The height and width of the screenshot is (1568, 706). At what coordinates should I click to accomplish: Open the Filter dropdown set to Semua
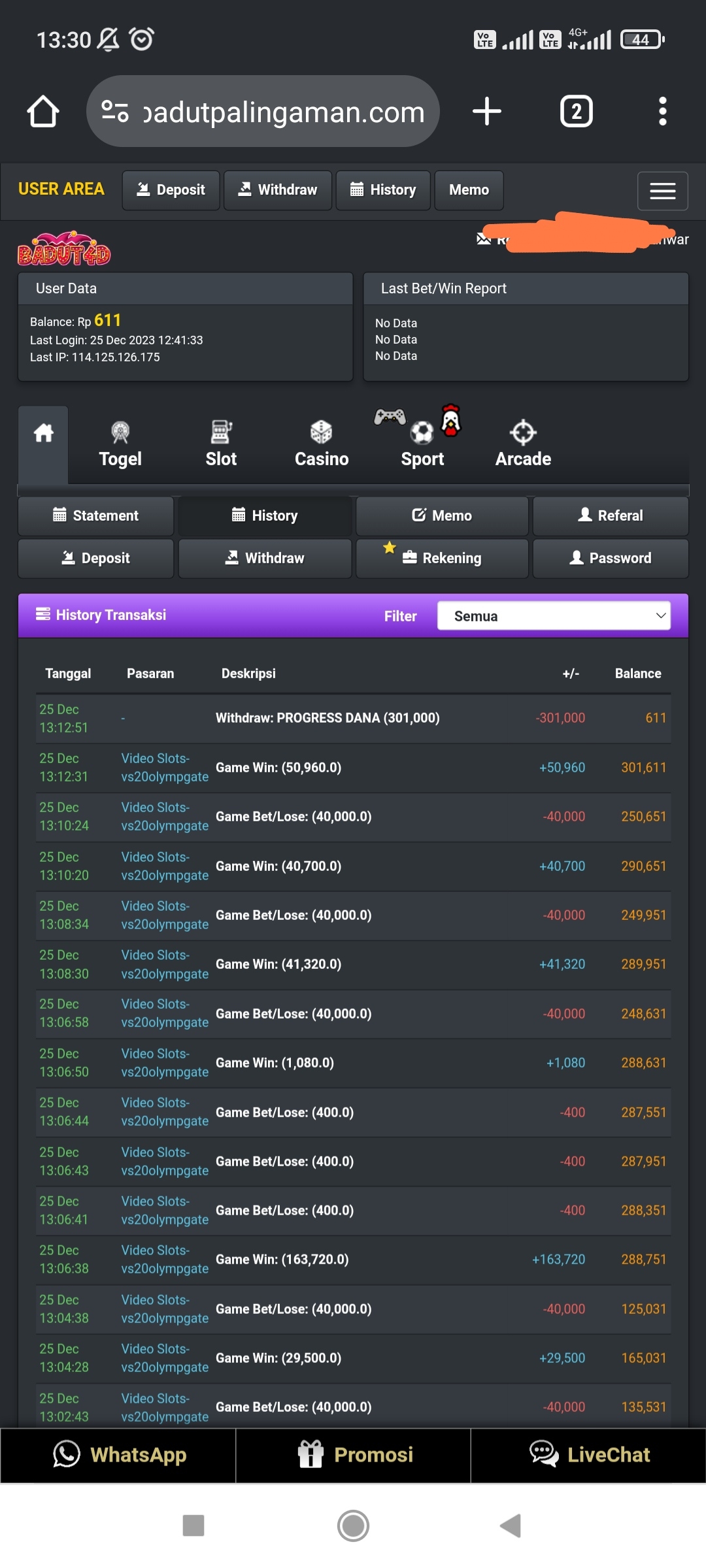click(553, 615)
